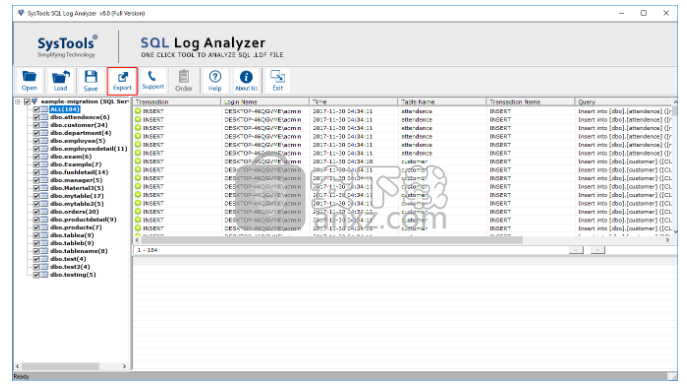Toggle dbo.products(7) checkbox

click(36, 228)
